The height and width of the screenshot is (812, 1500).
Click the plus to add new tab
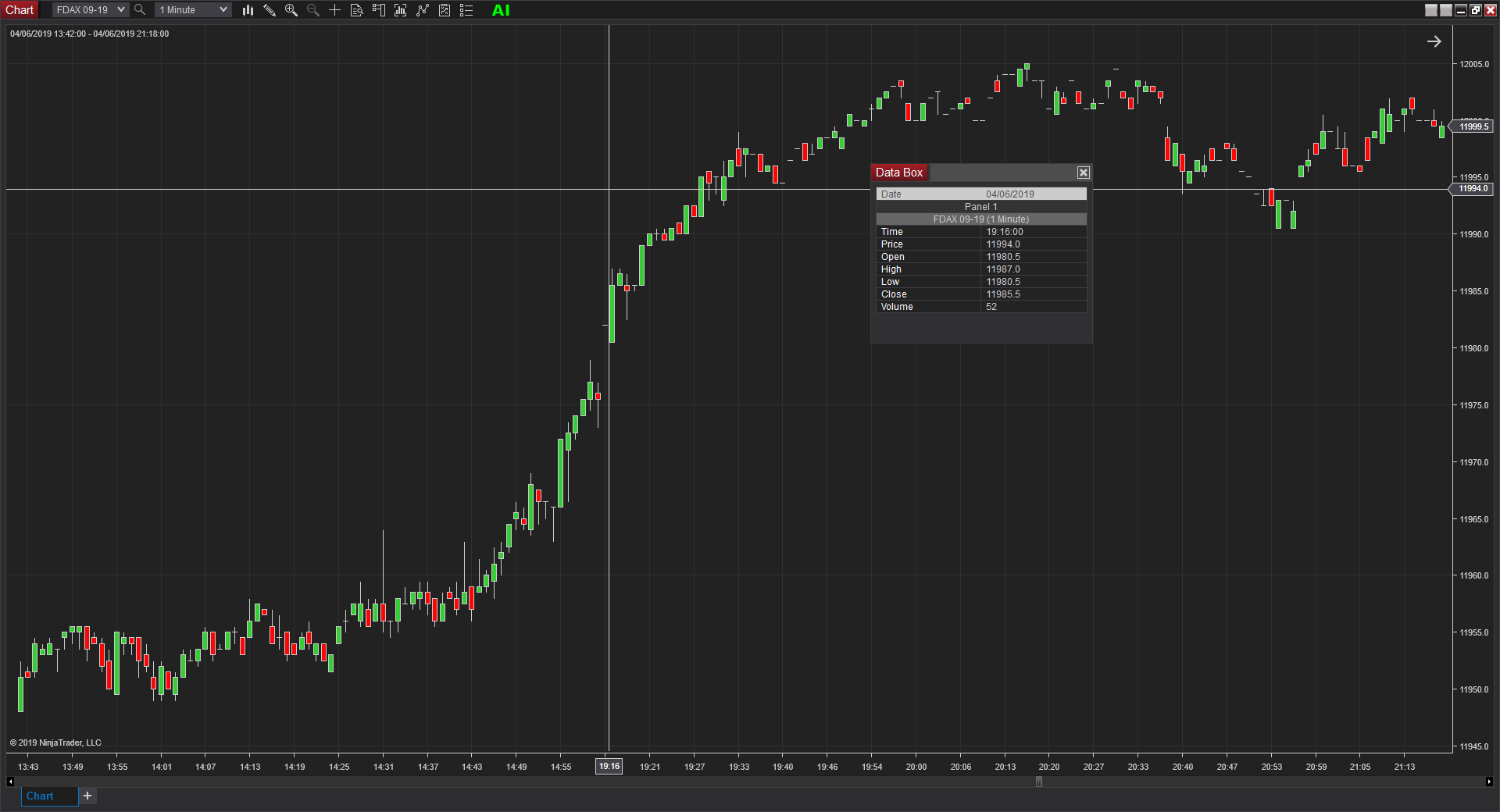pos(87,796)
